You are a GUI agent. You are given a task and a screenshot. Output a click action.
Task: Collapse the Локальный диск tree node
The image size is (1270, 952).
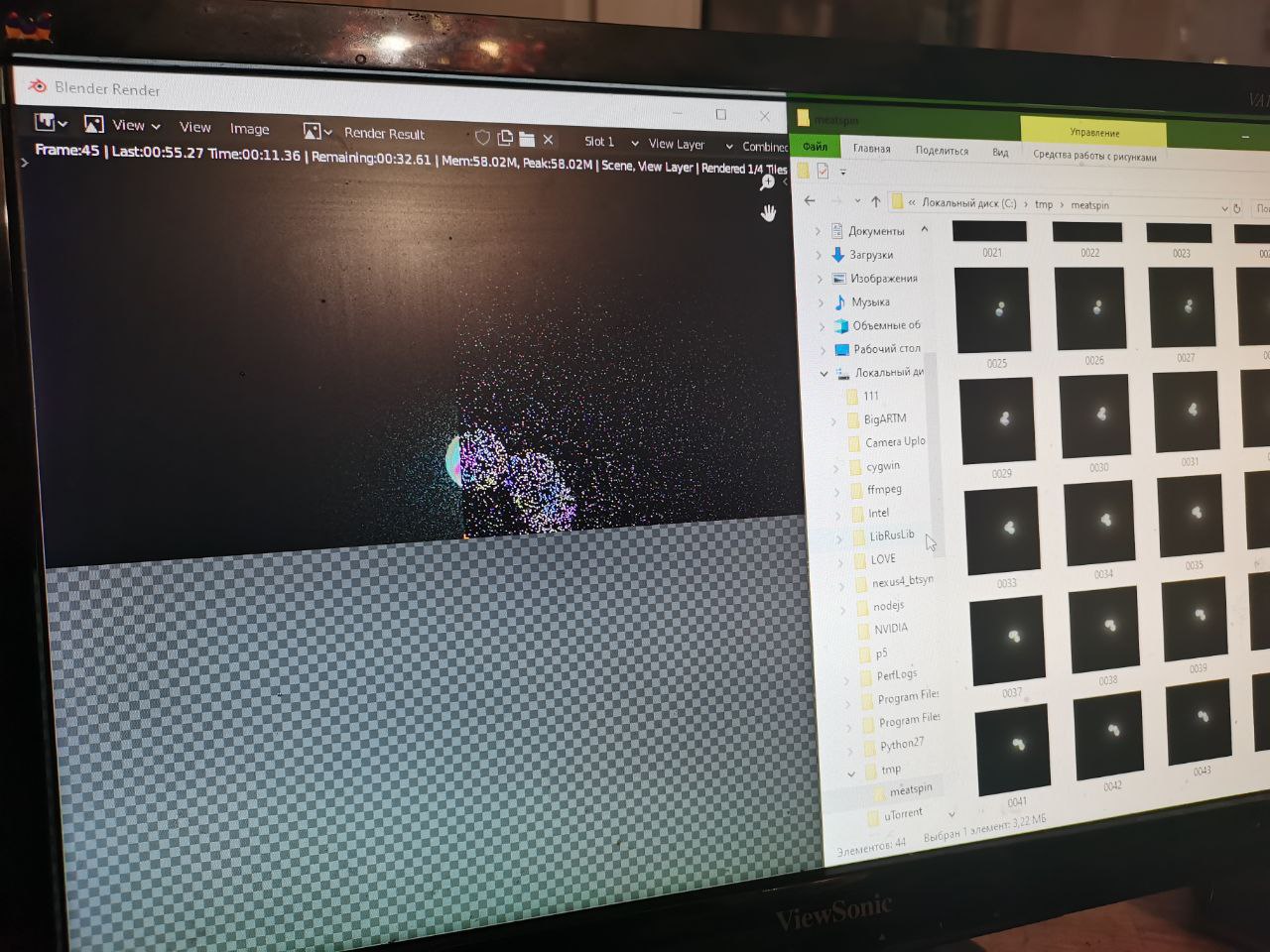pos(824,374)
